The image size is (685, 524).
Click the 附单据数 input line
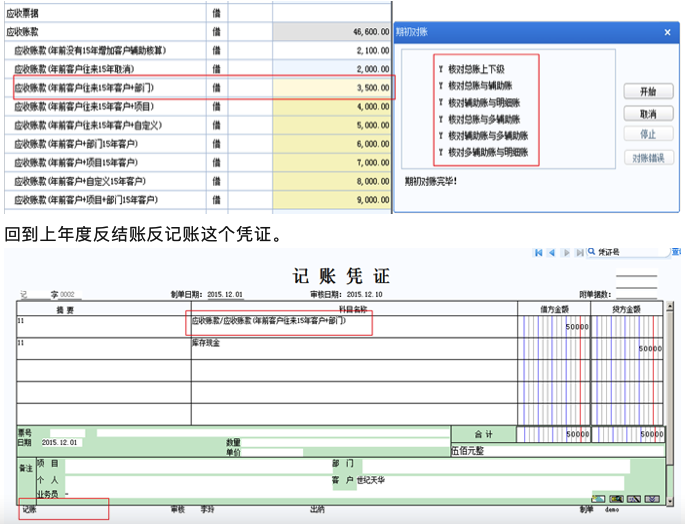coord(636,294)
